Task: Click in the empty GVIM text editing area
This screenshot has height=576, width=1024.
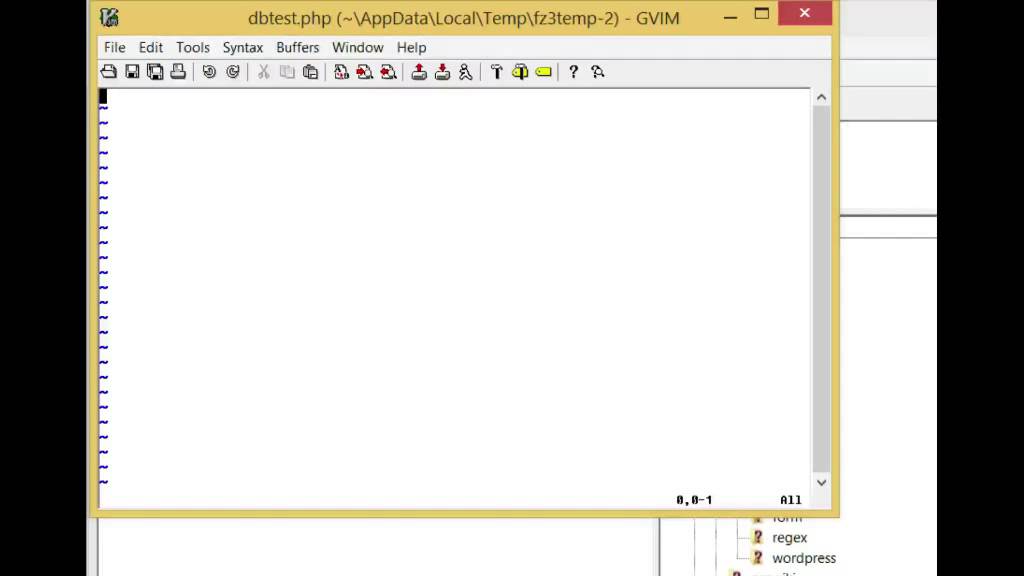Action: [455, 290]
